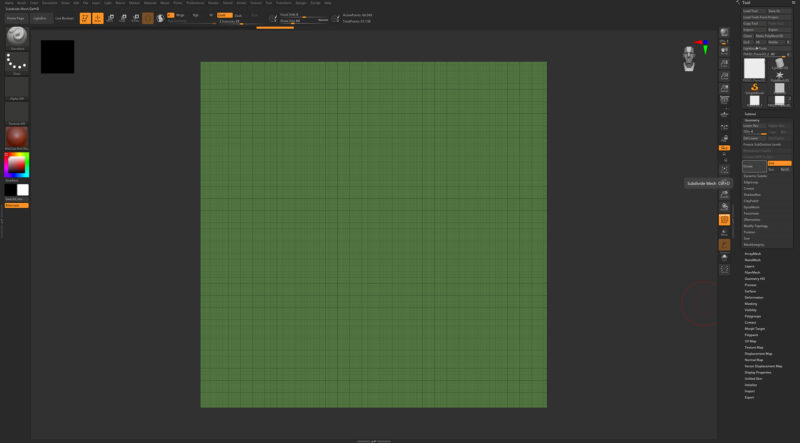Open the Dynamic Subdiv sub-section
The height and width of the screenshot is (443, 800).
(x=756, y=176)
